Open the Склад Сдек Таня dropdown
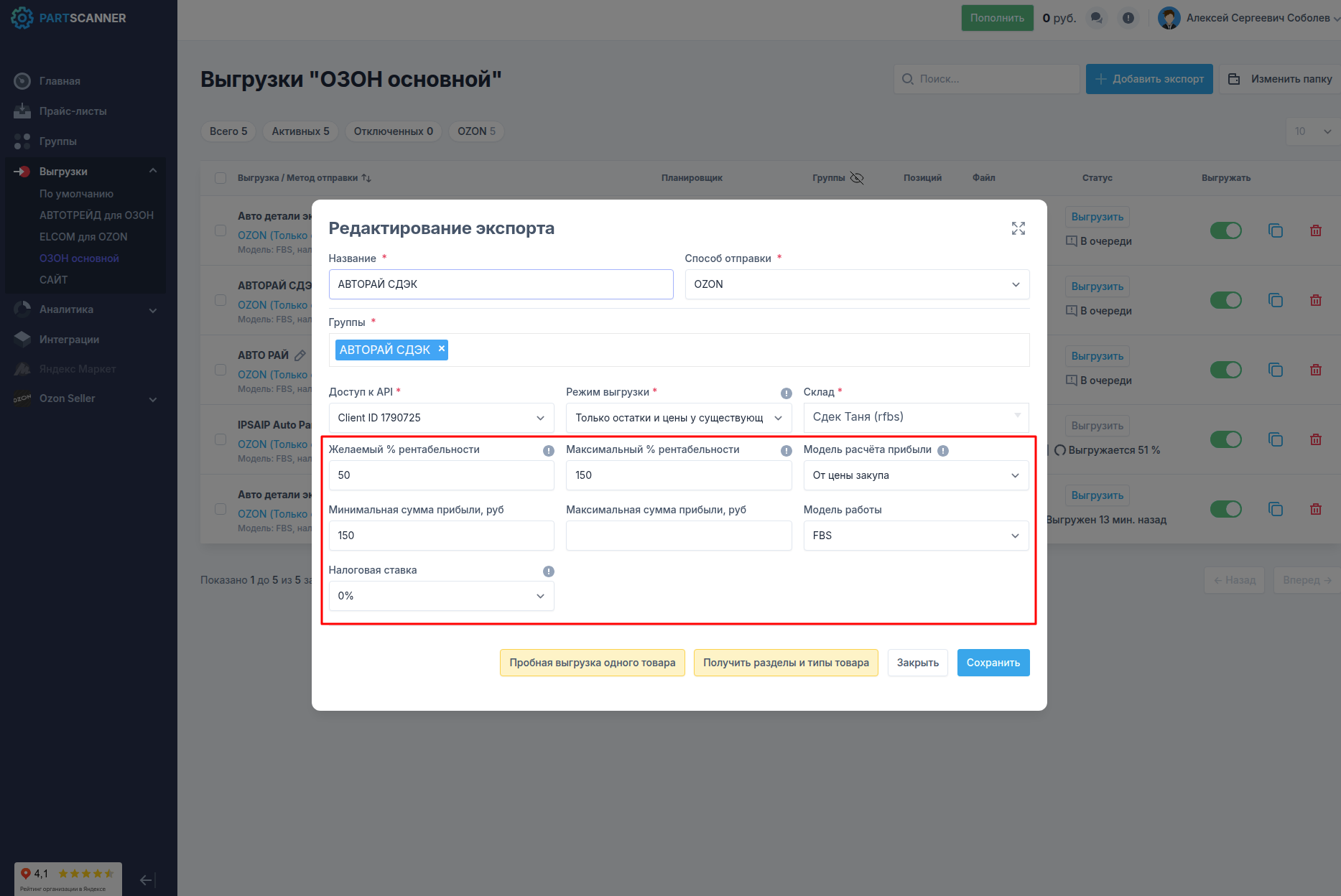 916,417
